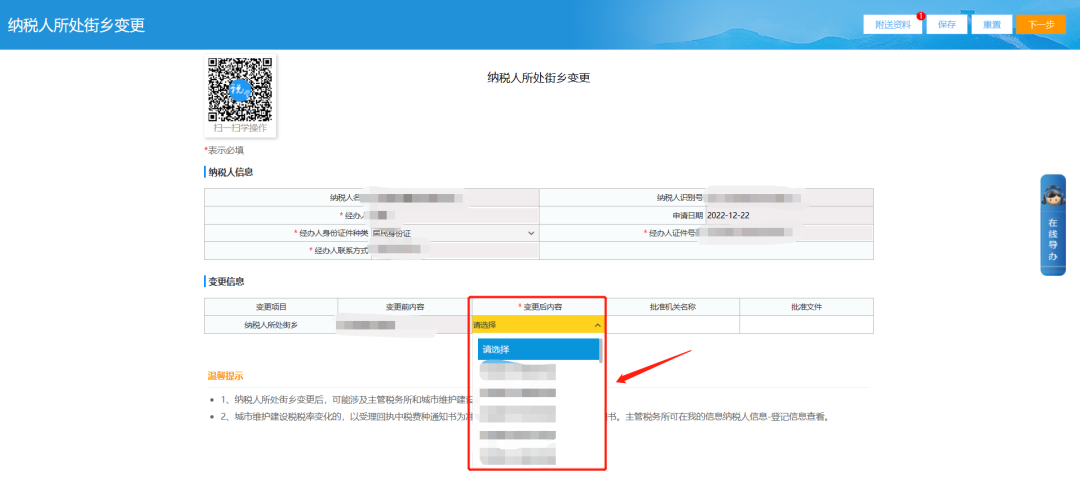Save the form with 保存 button
The height and width of the screenshot is (493, 1080).
[x=947, y=24]
